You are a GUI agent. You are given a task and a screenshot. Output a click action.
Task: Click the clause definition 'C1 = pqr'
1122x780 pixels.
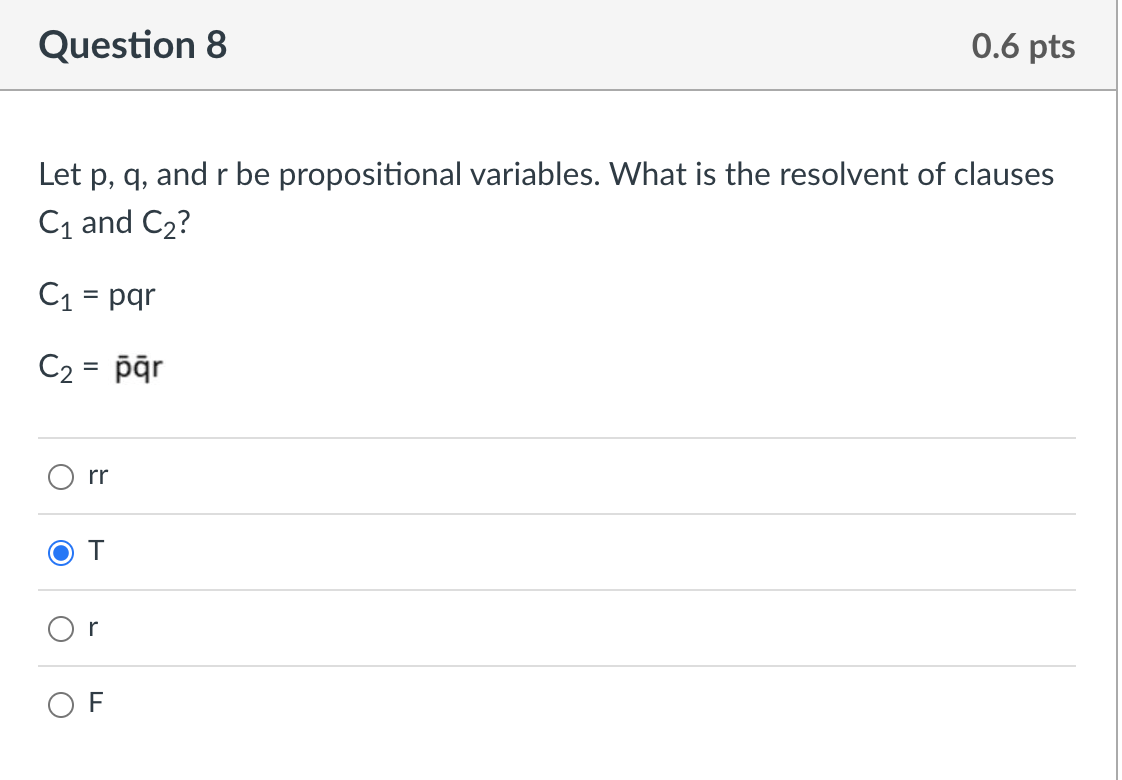click(x=96, y=296)
